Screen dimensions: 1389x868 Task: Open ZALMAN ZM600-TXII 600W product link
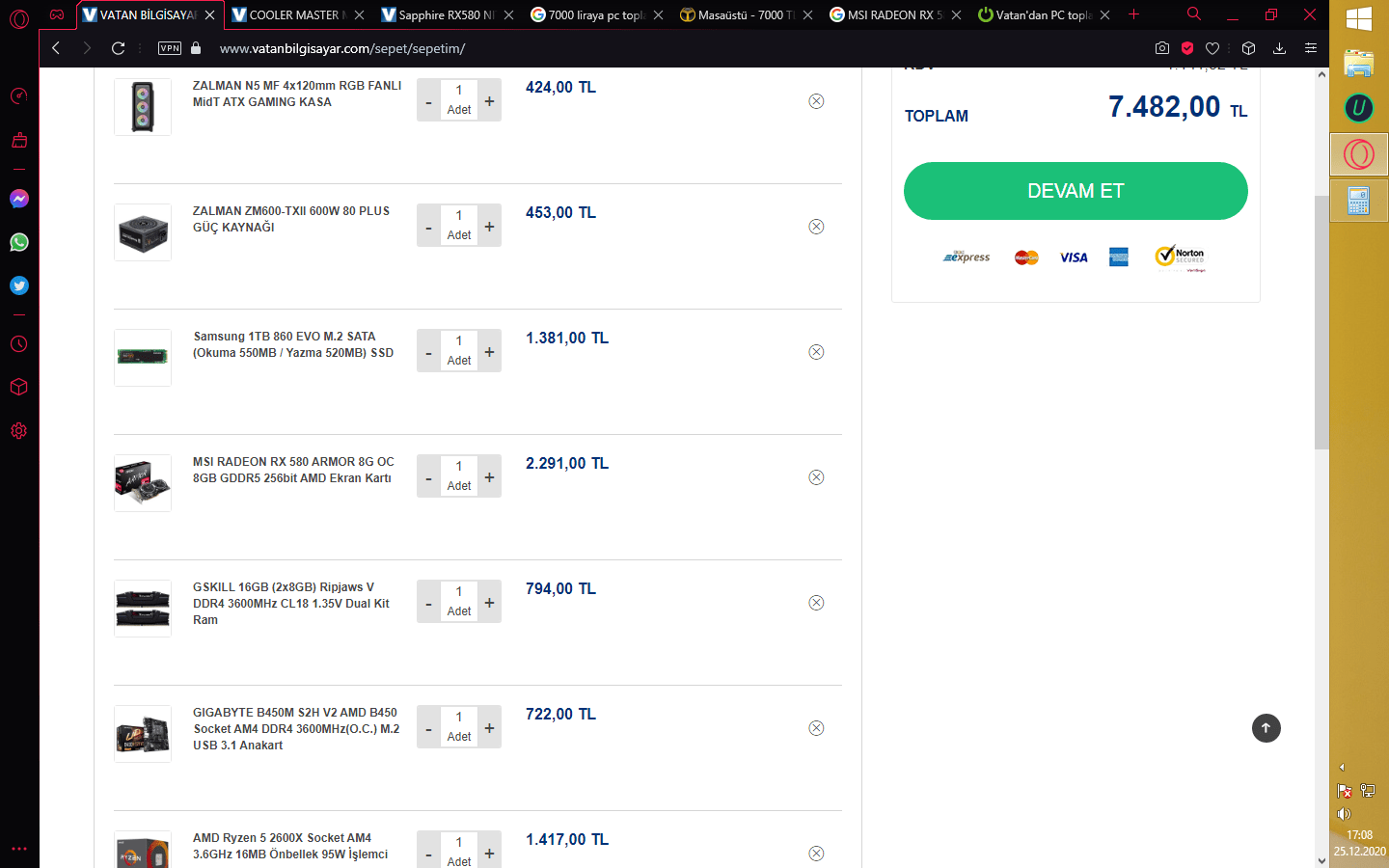(x=291, y=219)
